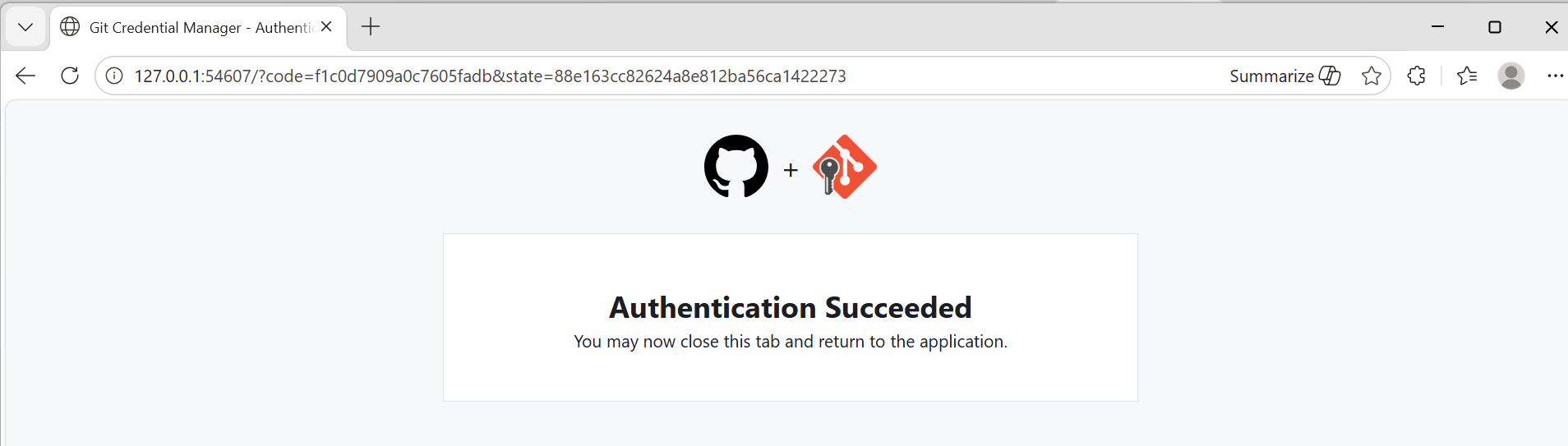Click the 'You may now close this tab' text

pyautogui.click(x=790, y=342)
